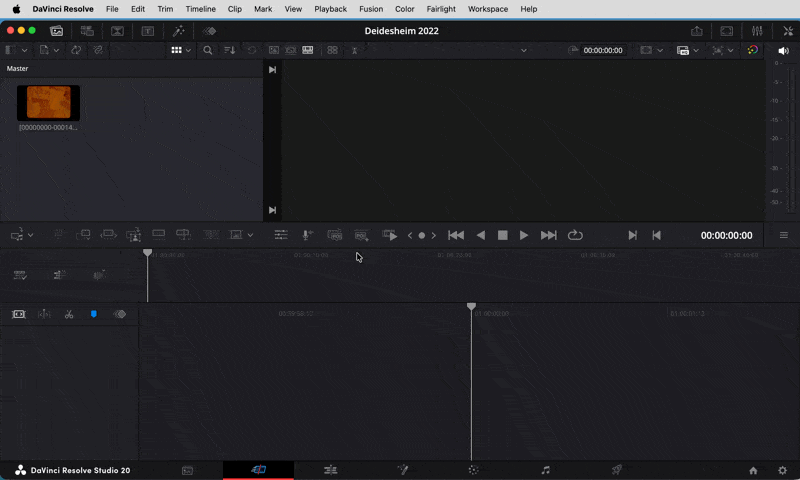Open the audio Mixer panel
The height and width of the screenshot is (480, 800).
tap(757, 31)
